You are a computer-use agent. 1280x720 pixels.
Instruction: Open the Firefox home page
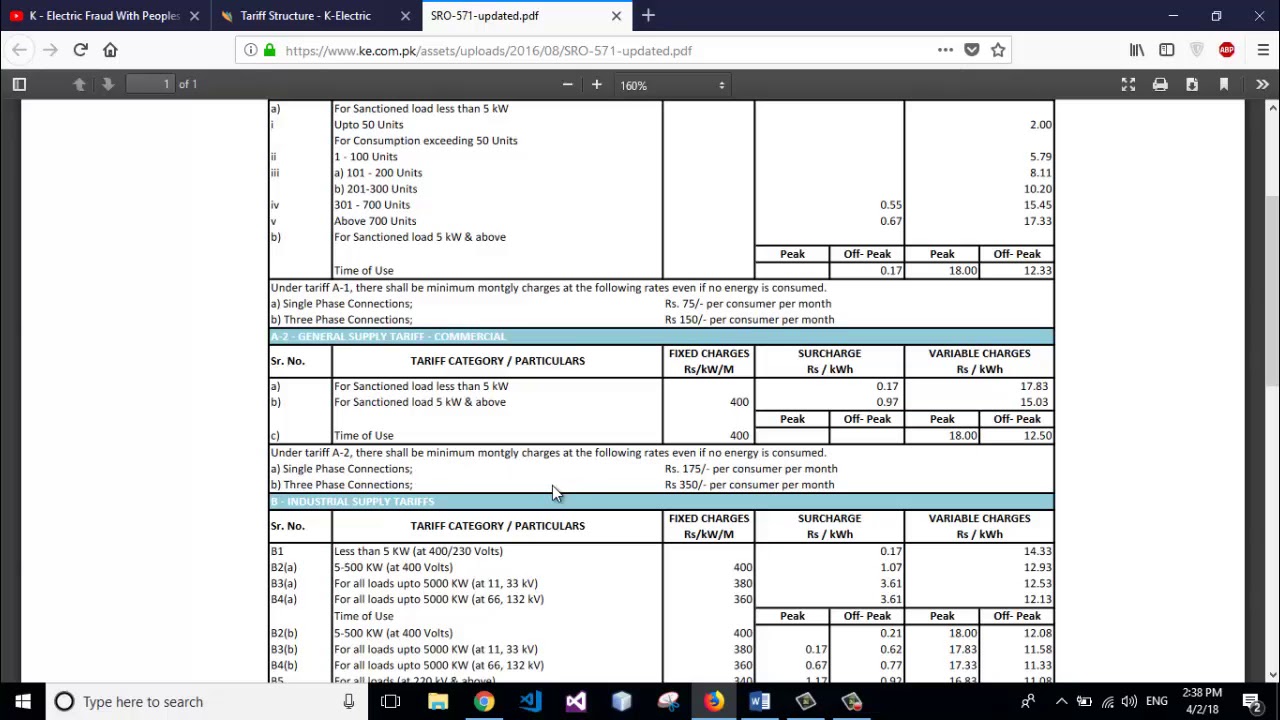tap(110, 50)
